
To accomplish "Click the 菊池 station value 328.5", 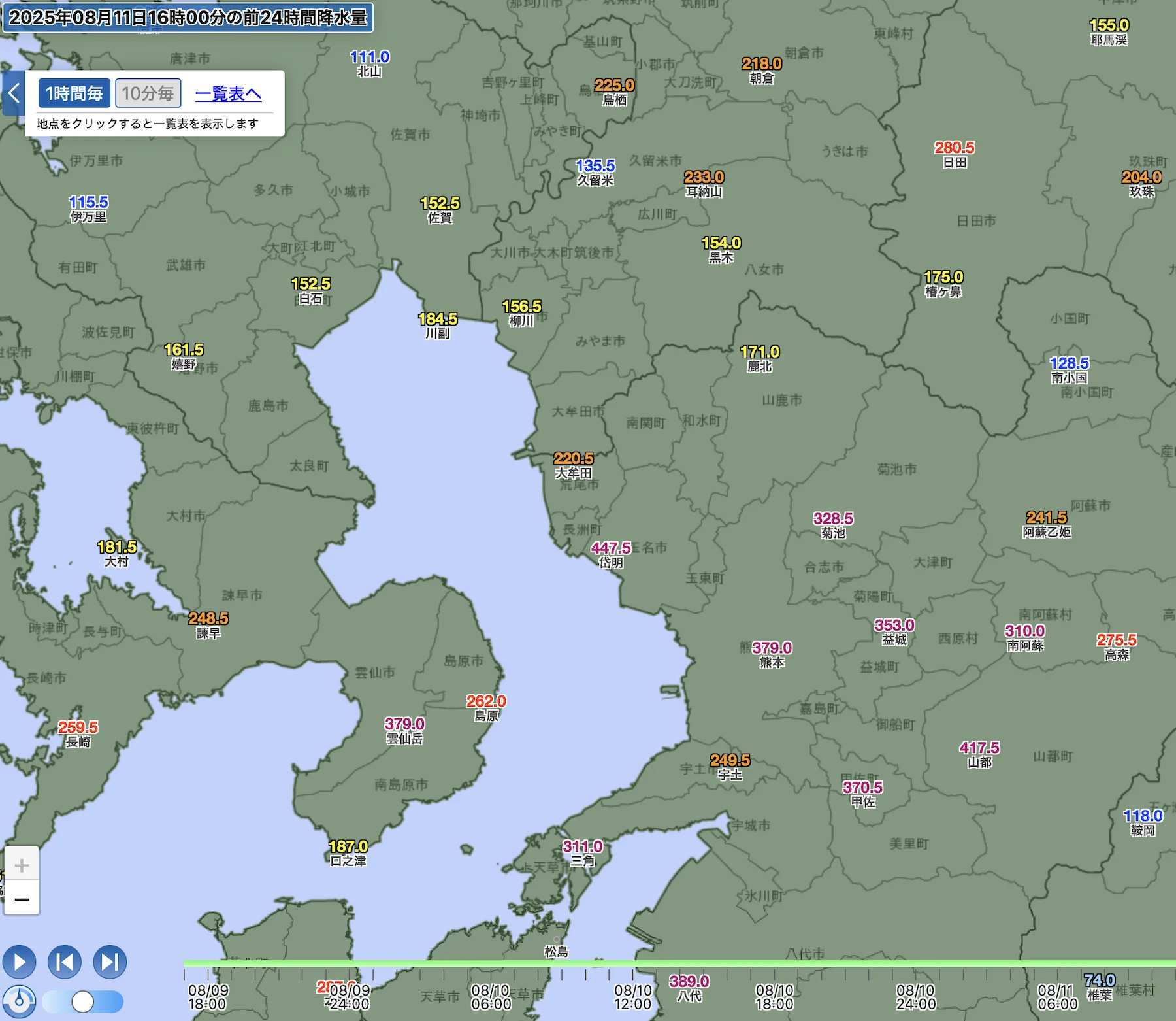I will (x=833, y=519).
